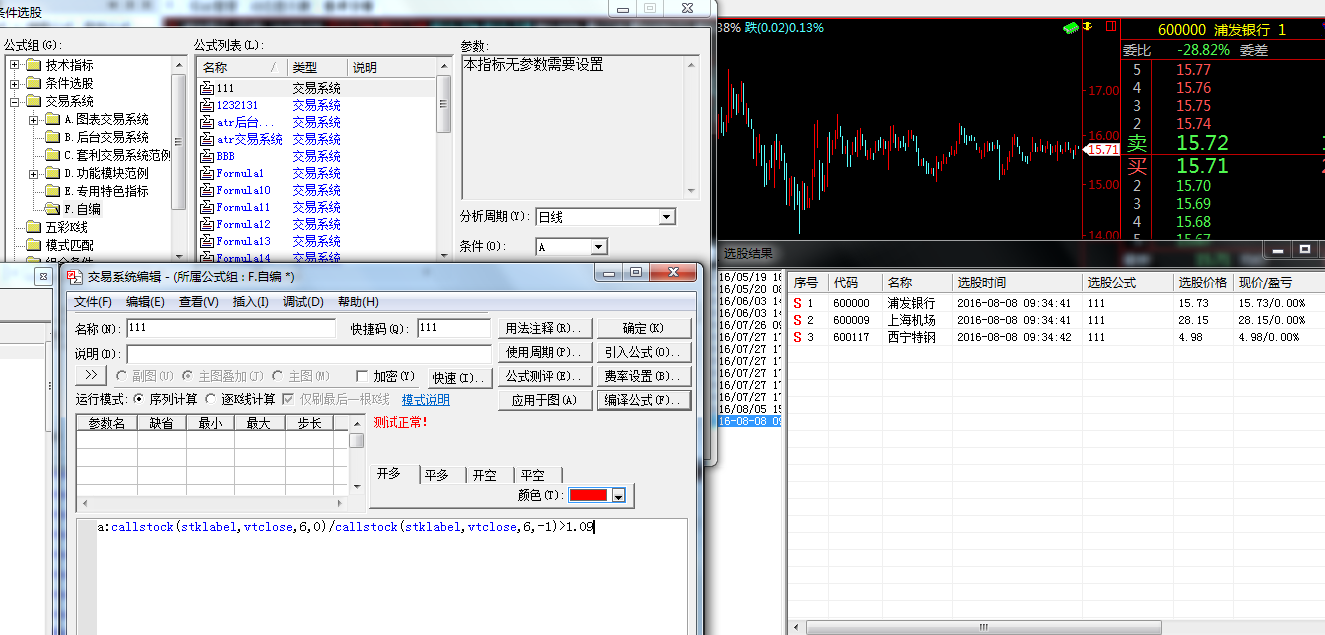Select 序列计算 run mode radio button
The width and height of the screenshot is (1325, 635).
tap(139, 399)
